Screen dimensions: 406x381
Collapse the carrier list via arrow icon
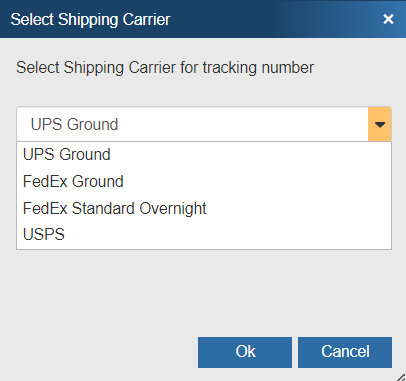pyautogui.click(x=380, y=124)
